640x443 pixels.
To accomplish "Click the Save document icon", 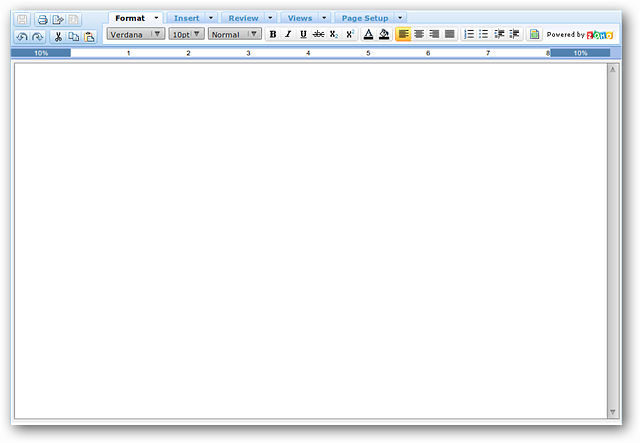I will [22, 19].
